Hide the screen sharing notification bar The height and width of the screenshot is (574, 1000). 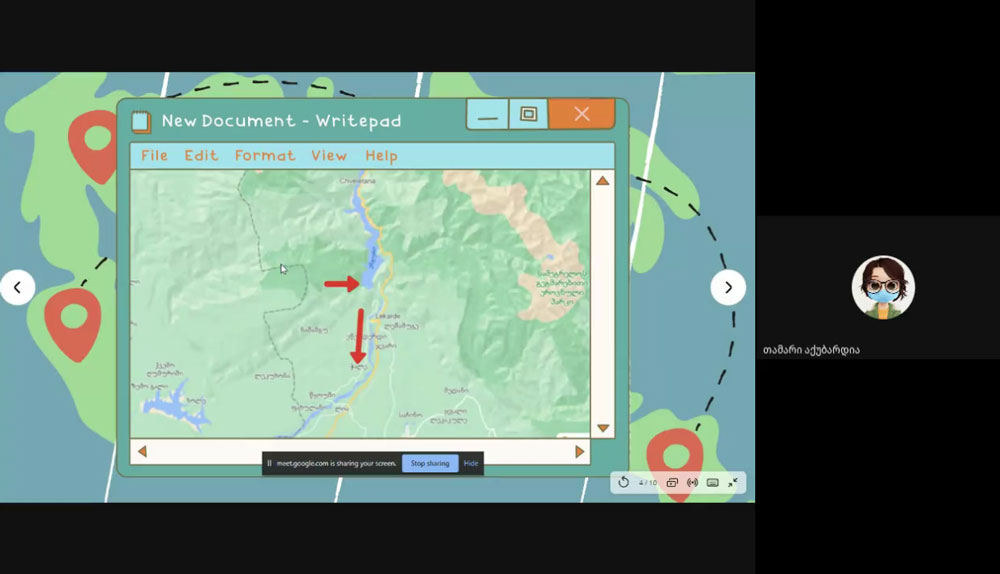471,464
